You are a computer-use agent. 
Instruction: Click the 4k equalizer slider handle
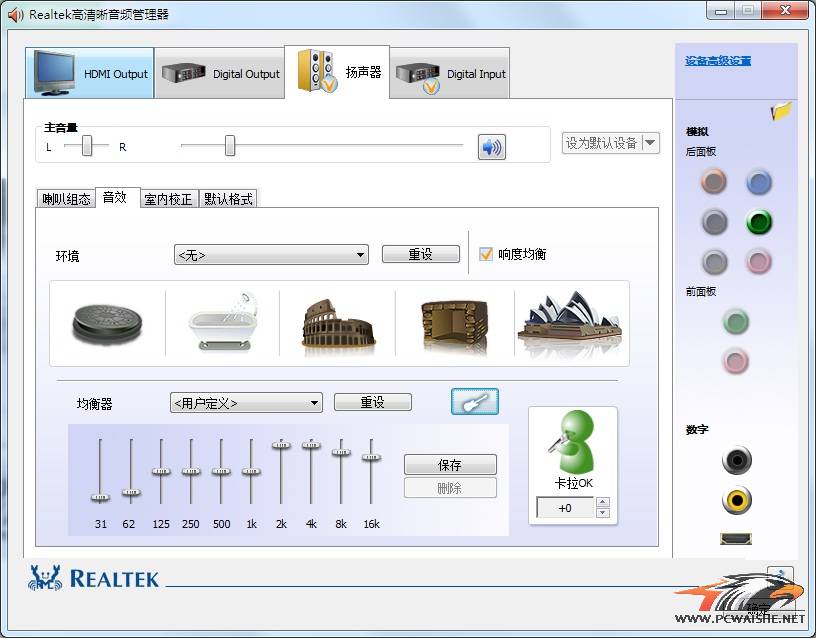311,445
